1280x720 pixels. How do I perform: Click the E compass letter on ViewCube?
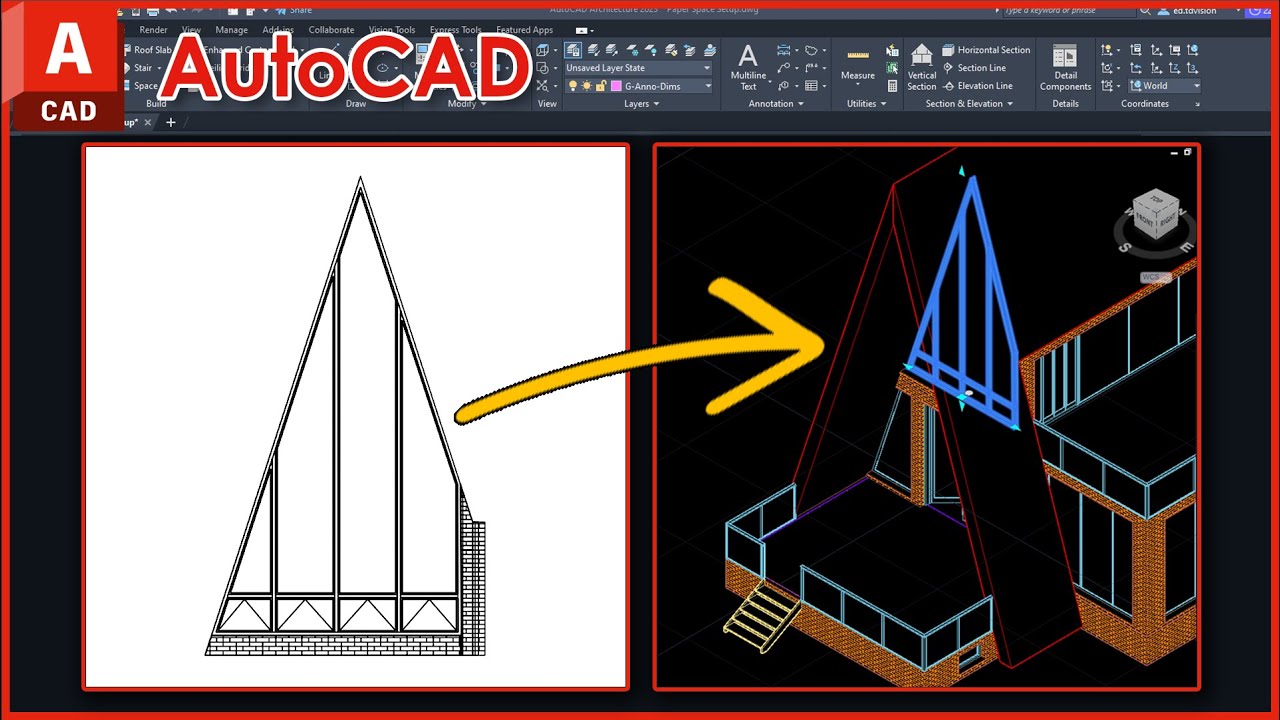coord(1186,246)
